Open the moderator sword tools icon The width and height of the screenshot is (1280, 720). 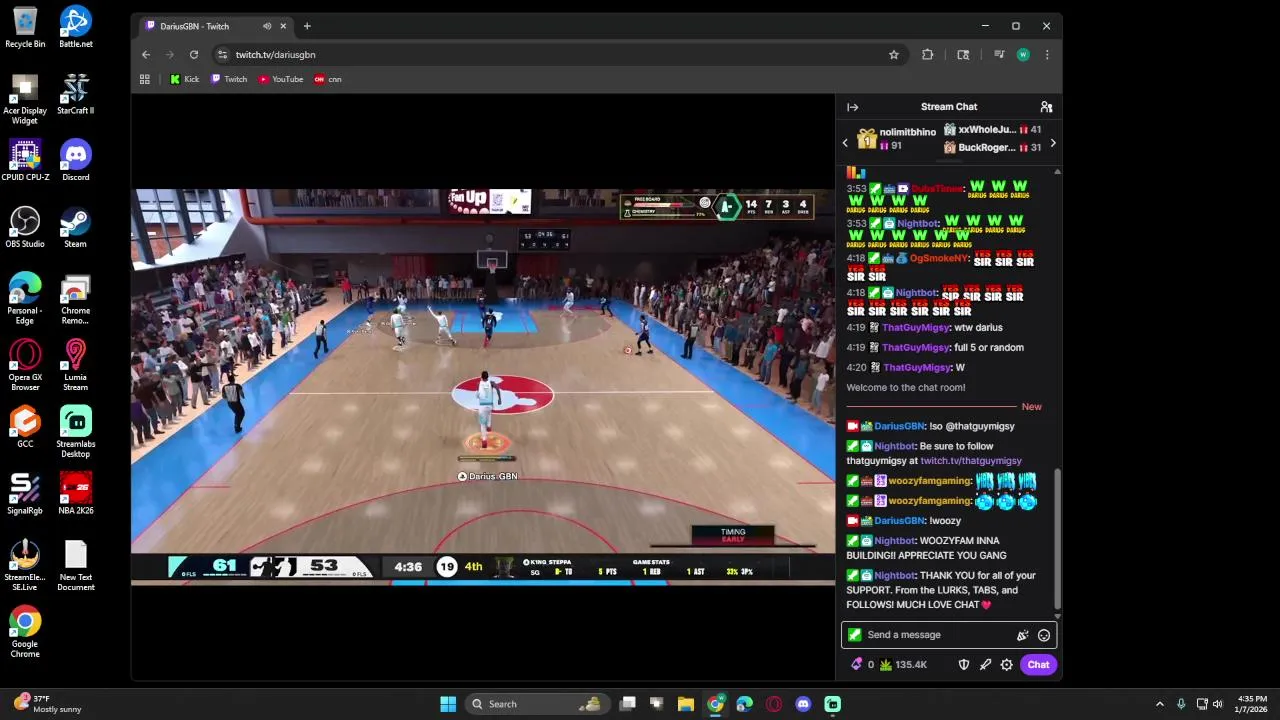coord(985,665)
